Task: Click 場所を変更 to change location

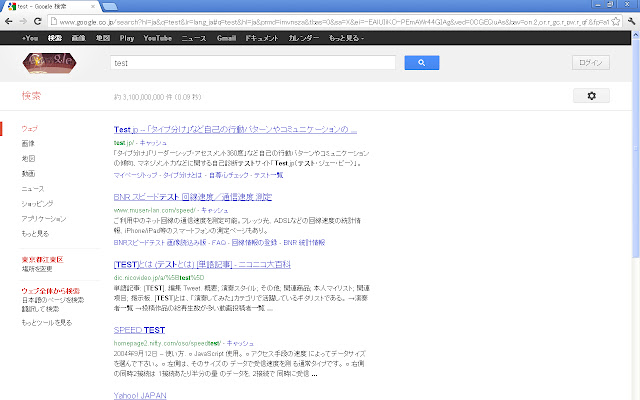Action: pyautogui.click(x=36, y=269)
